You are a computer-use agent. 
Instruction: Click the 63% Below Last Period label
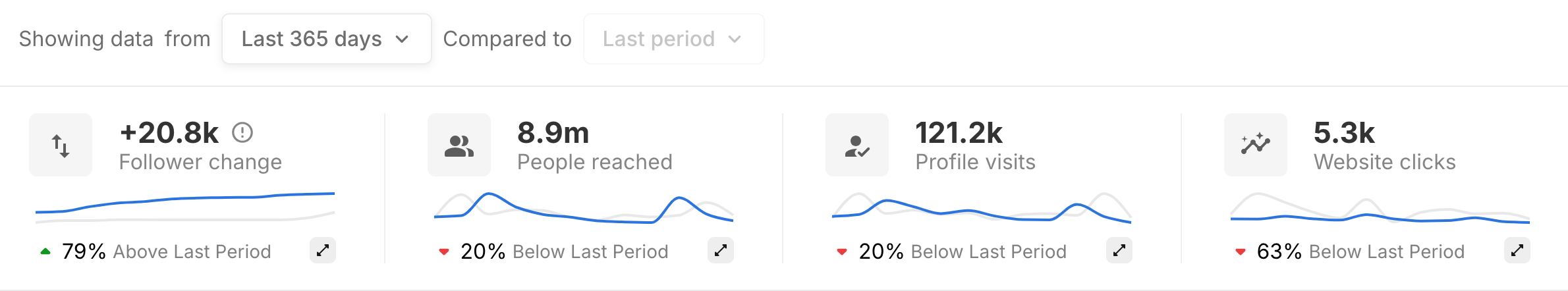coord(1360,251)
